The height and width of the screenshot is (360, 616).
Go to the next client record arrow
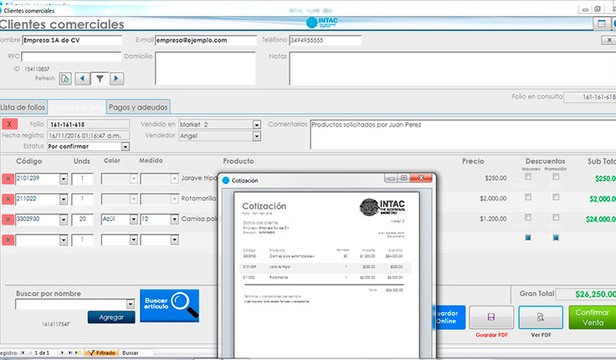[x=116, y=79]
